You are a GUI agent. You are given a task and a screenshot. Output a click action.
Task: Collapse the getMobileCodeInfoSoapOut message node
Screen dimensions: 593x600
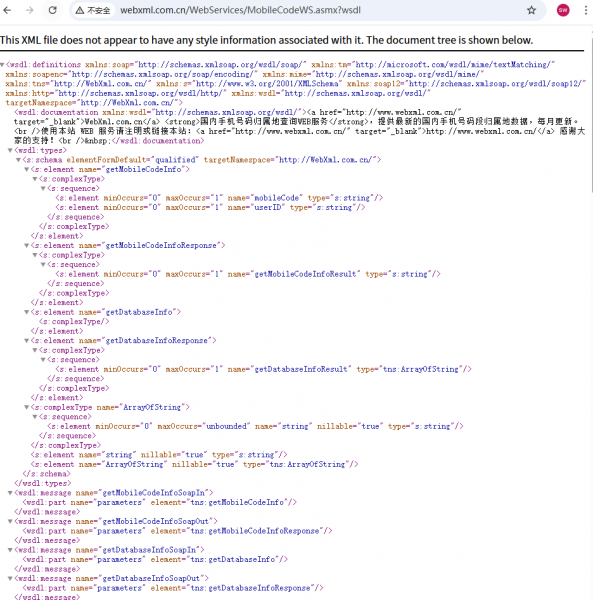10,522
